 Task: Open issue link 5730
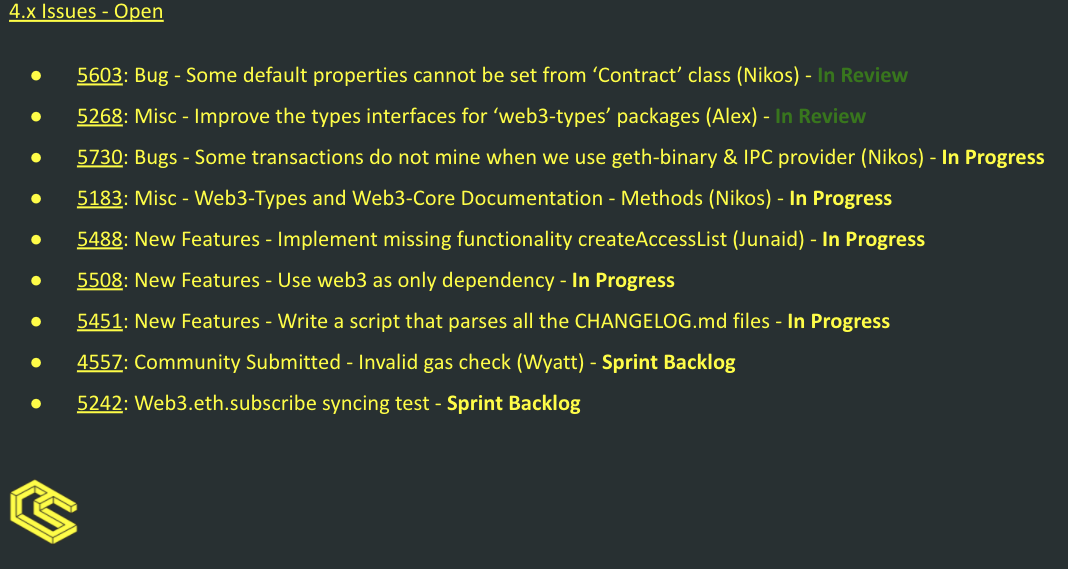pyautogui.click(x=99, y=157)
